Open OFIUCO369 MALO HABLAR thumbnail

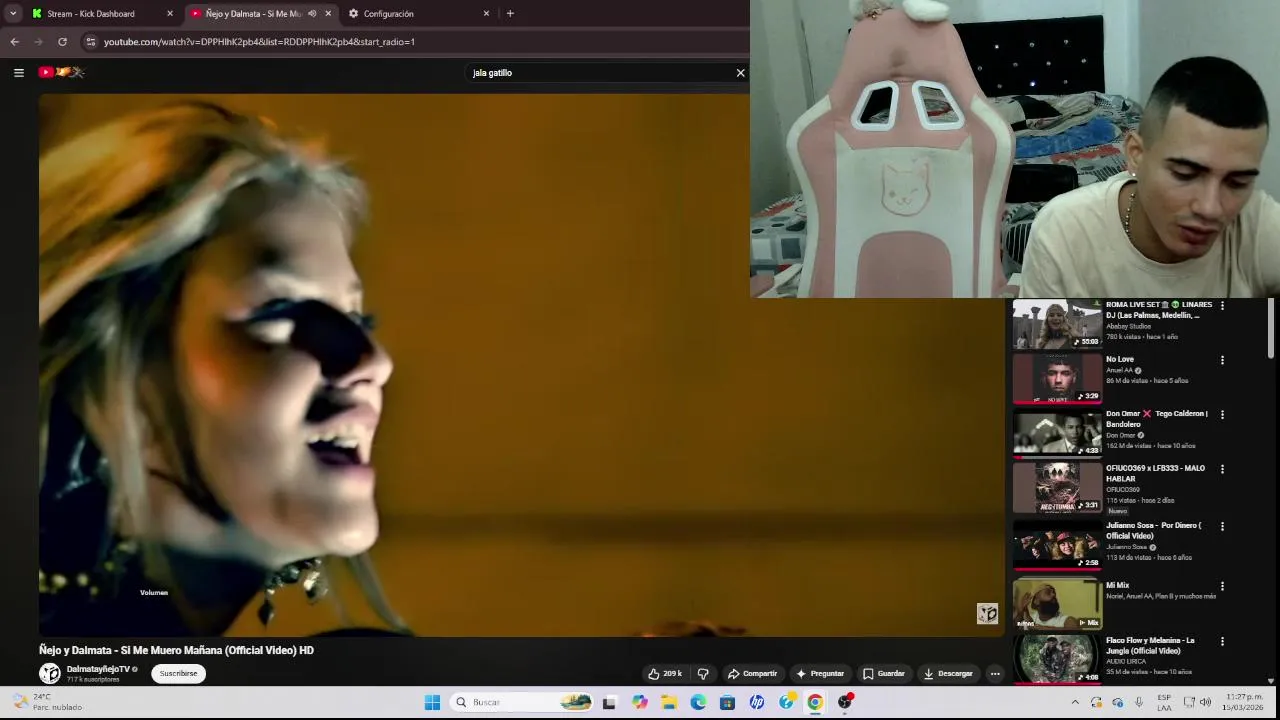(1057, 487)
